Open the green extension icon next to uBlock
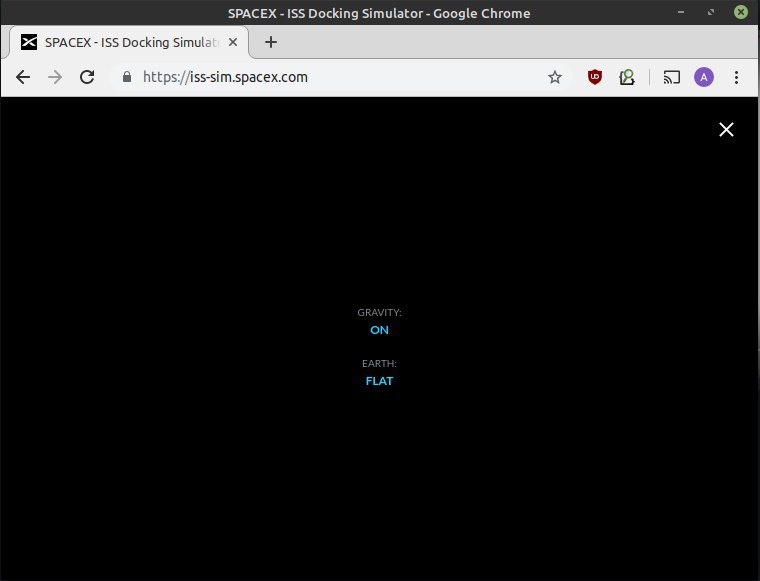 point(627,77)
